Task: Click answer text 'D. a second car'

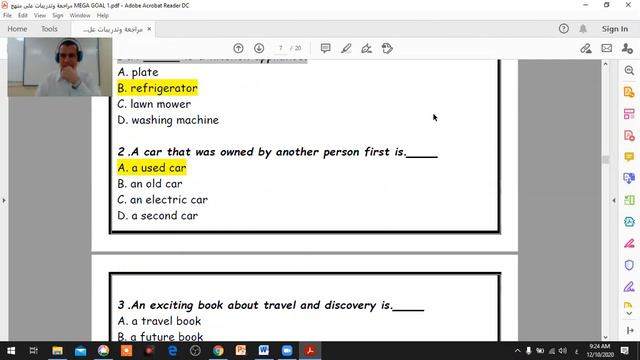Action: [158, 216]
